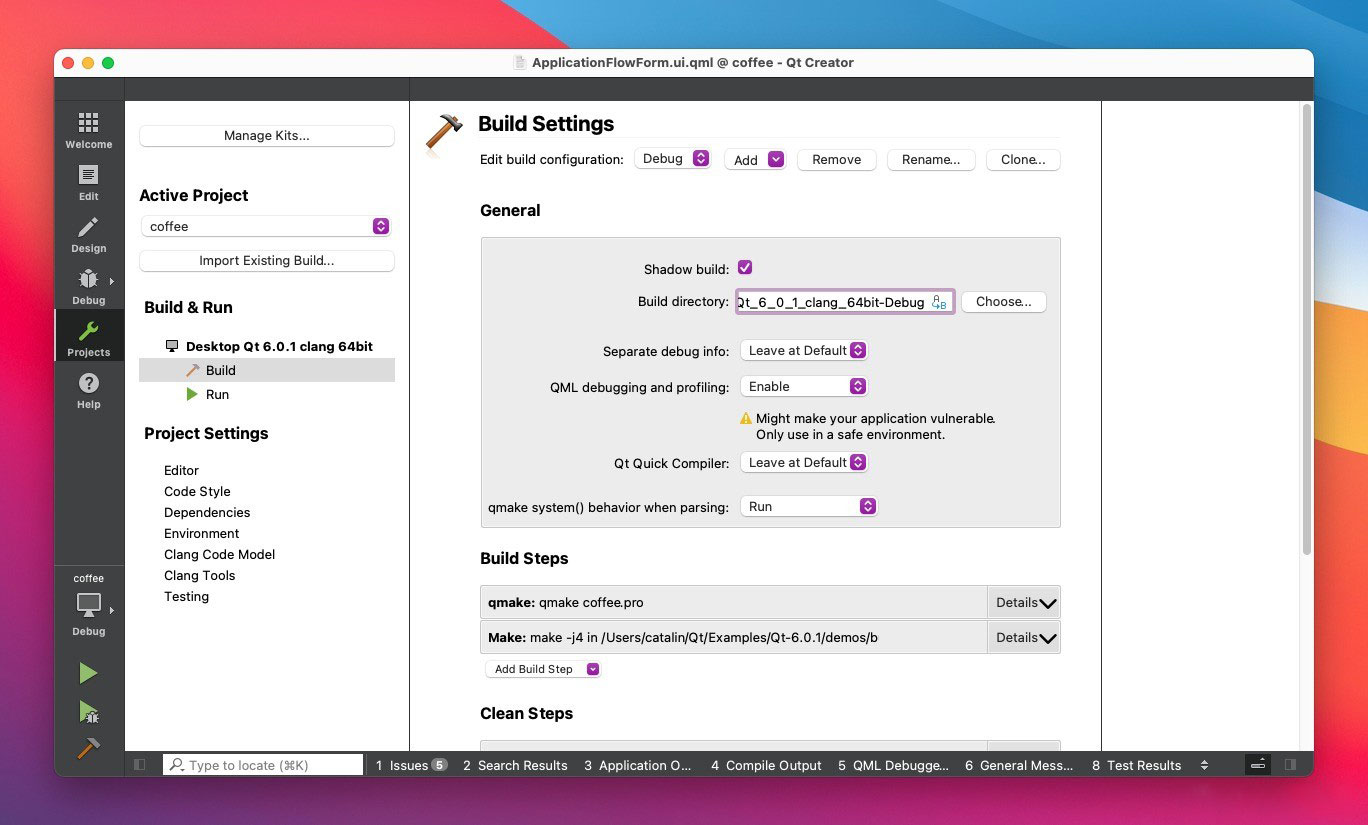Open QML debugging and profiling dropdown
This screenshot has width=1368, height=825.
tap(803, 387)
